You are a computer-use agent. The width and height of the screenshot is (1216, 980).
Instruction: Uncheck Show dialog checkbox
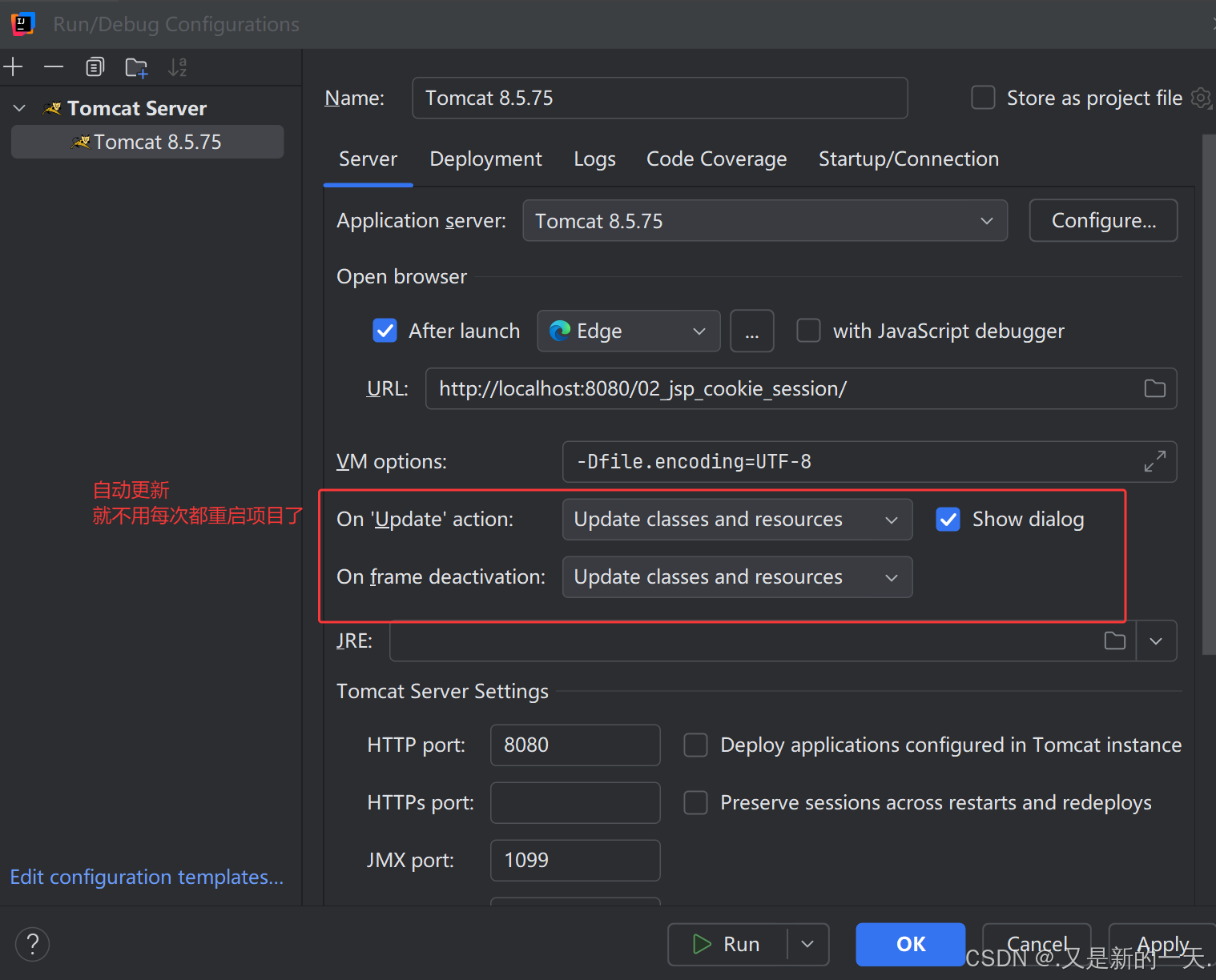coord(948,520)
